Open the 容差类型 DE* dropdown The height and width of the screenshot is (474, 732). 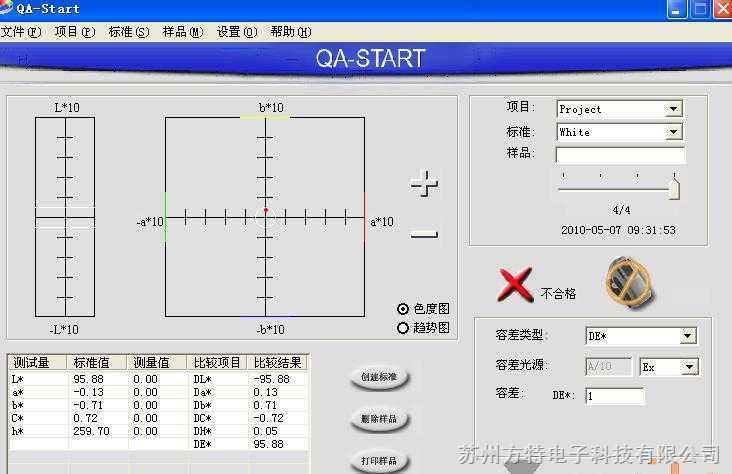[688, 336]
